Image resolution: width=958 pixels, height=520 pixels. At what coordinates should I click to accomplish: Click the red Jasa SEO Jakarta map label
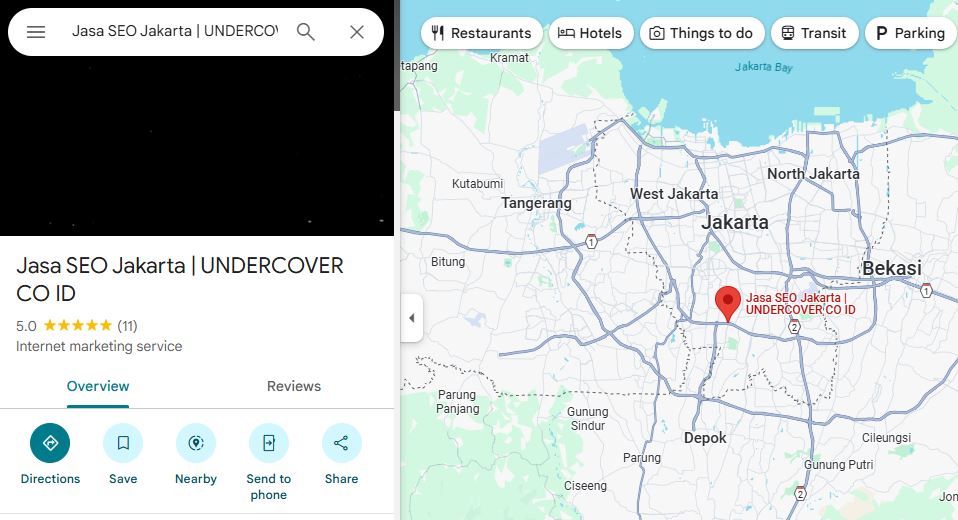800,304
